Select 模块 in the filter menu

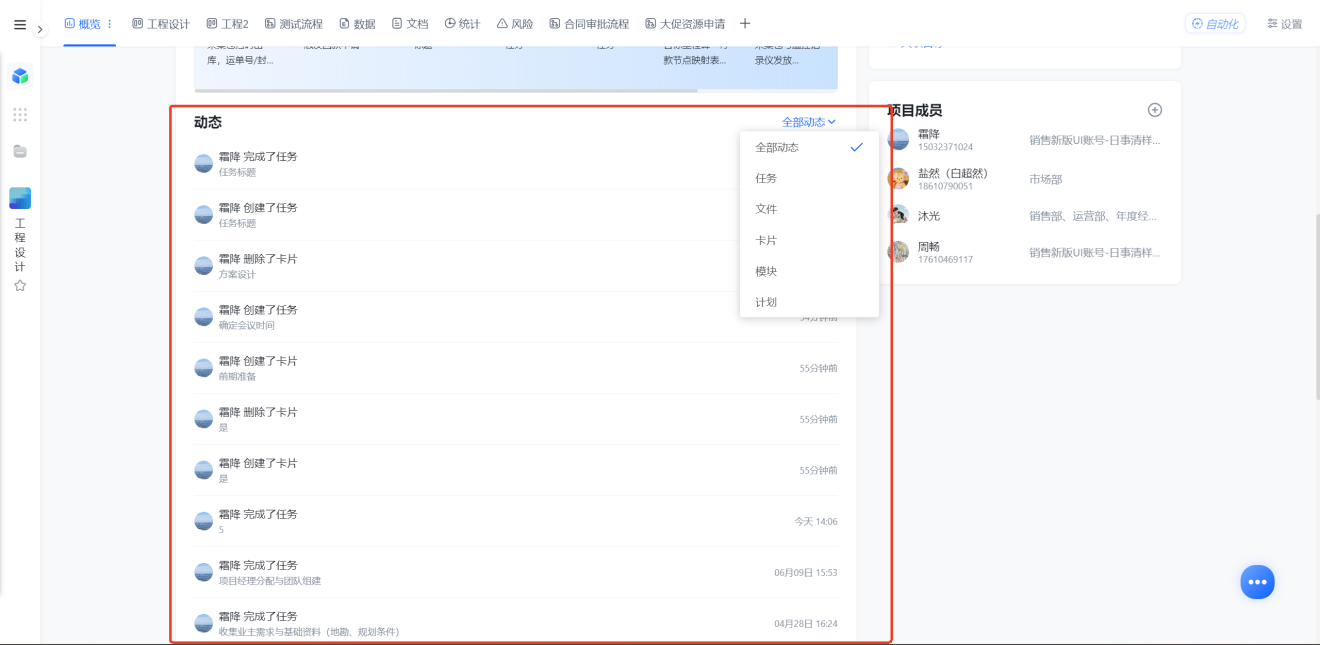point(809,271)
